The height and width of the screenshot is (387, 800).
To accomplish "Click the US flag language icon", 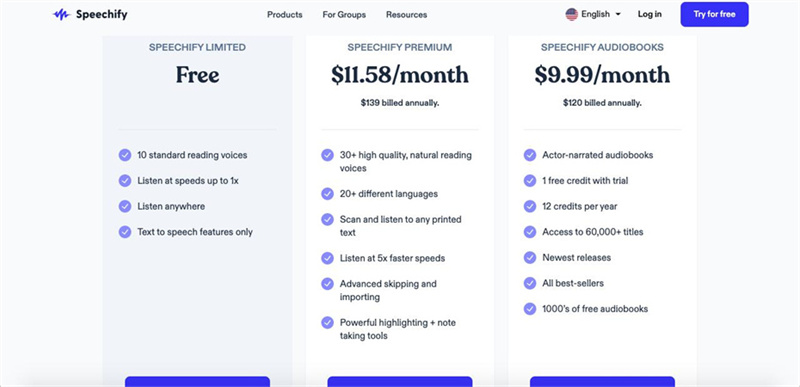I will tap(571, 14).
